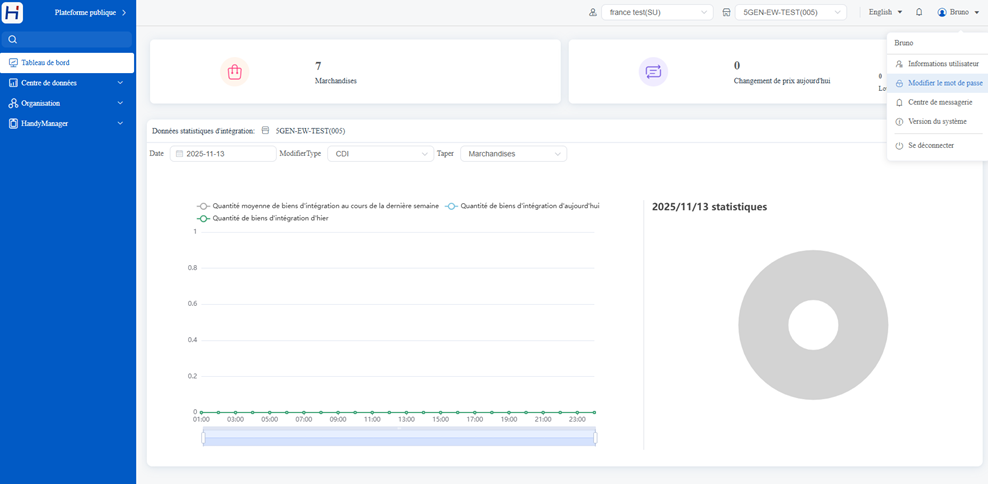Click the Organisation nodes icon
This screenshot has height=484, width=988.
coord(13,103)
